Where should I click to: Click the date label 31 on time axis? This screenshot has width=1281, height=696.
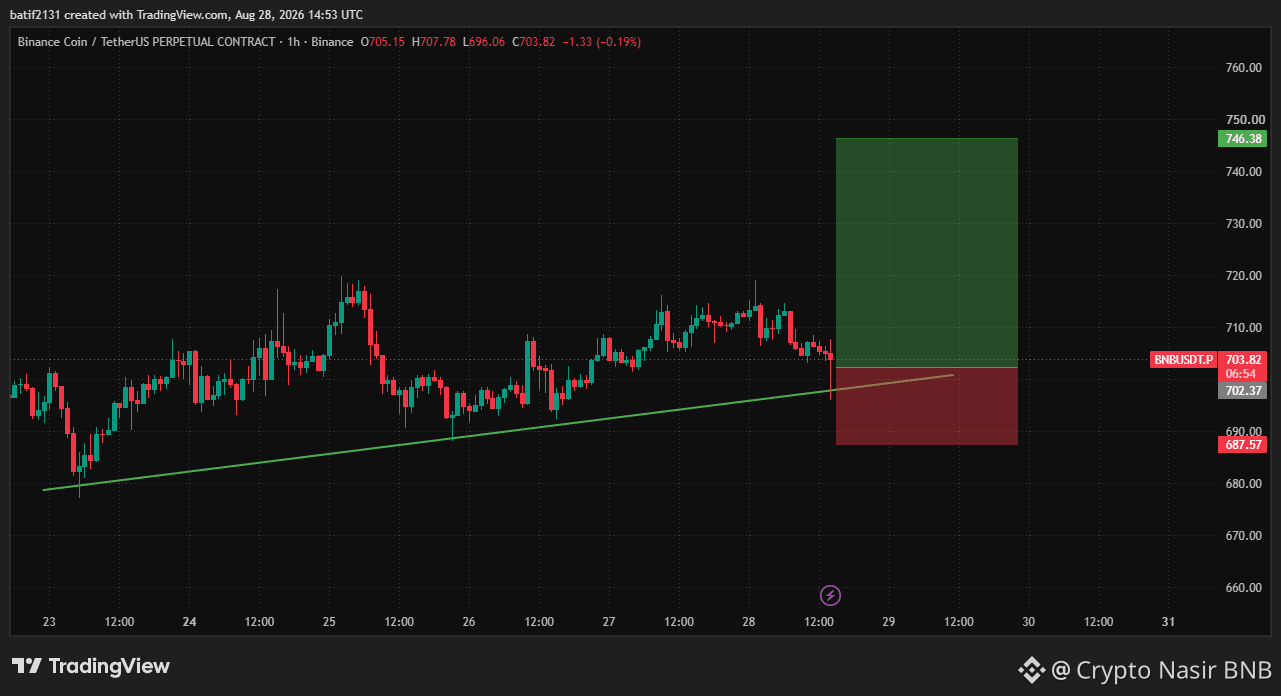tap(1168, 622)
